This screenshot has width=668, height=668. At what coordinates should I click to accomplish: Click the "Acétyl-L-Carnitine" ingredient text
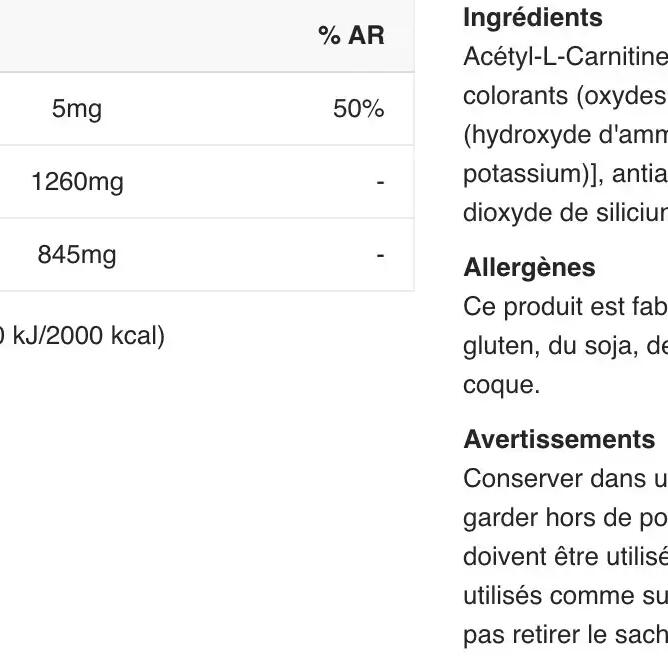(x=565, y=56)
